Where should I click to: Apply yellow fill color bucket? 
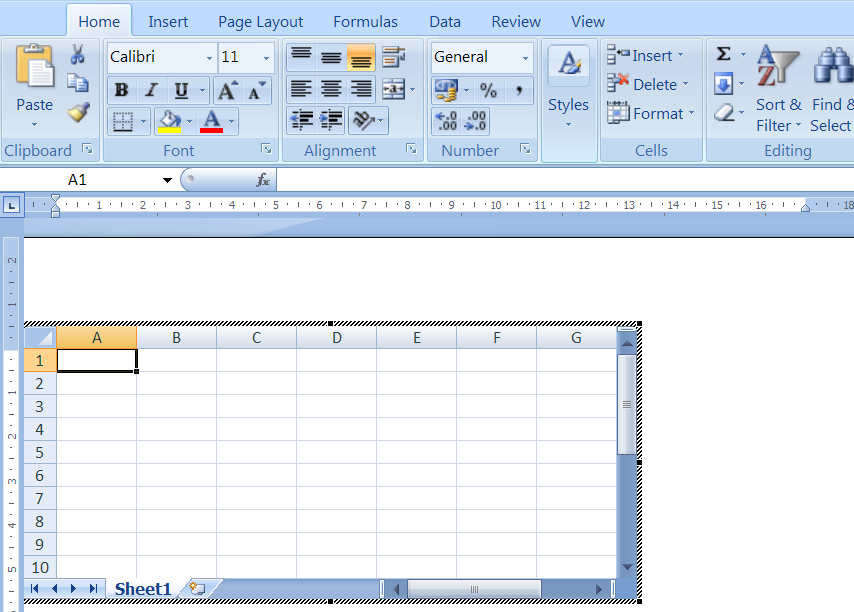[169, 121]
